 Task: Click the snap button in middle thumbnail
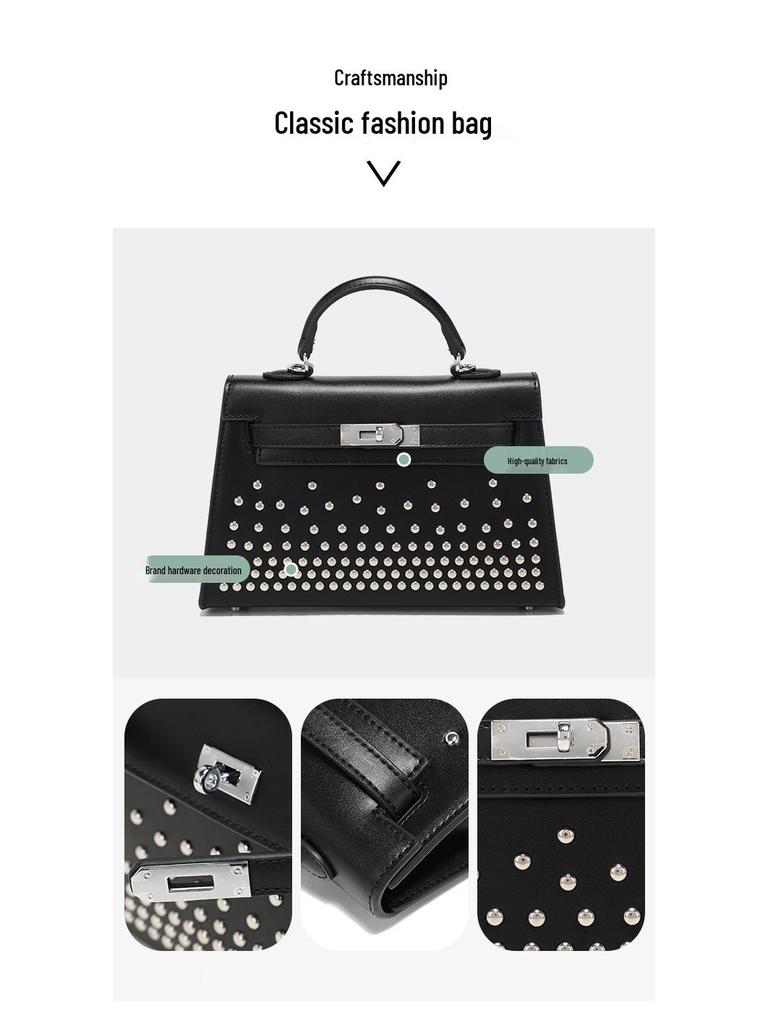tap(451, 739)
